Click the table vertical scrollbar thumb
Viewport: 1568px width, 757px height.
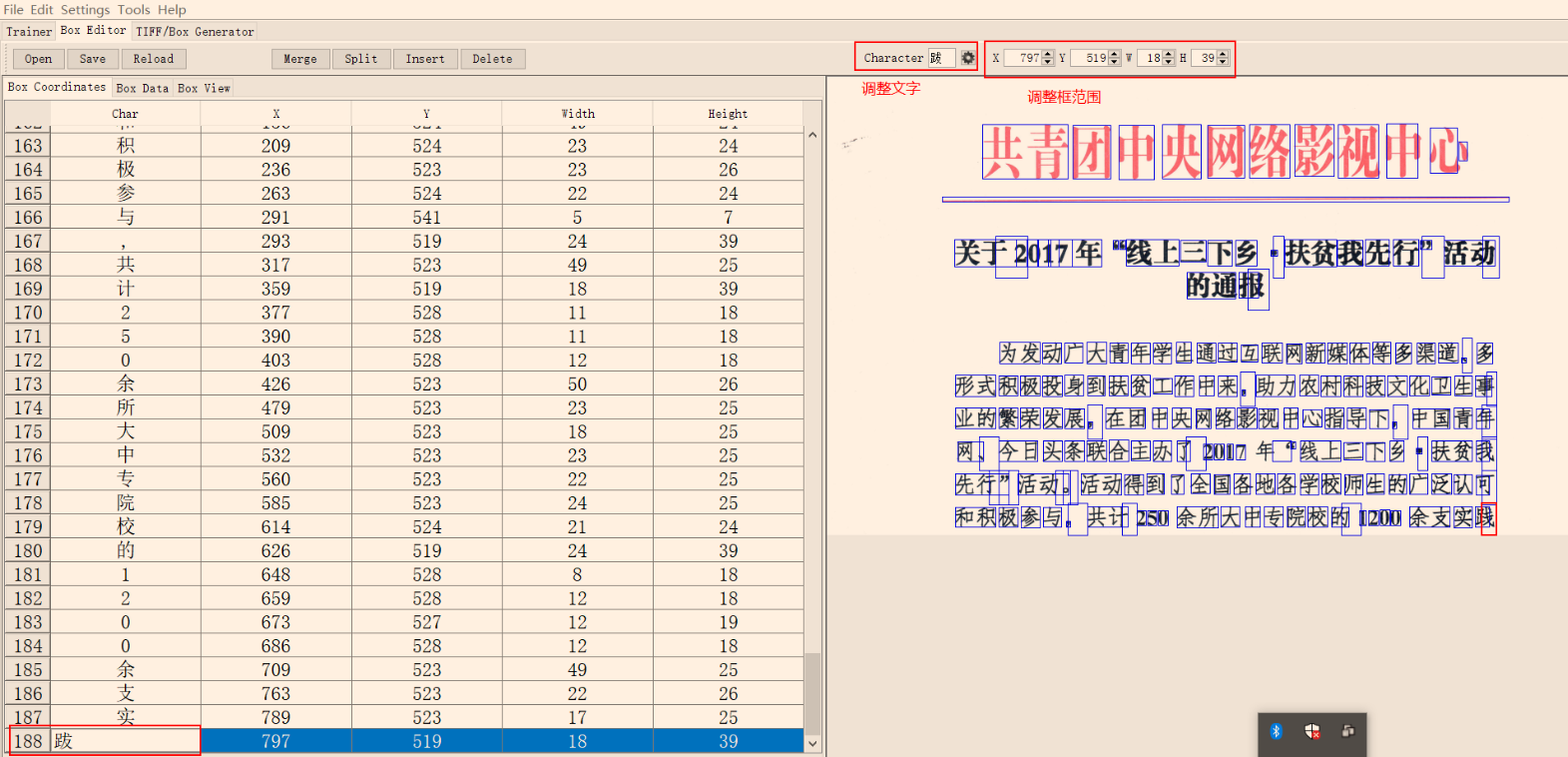pyautogui.click(x=812, y=694)
